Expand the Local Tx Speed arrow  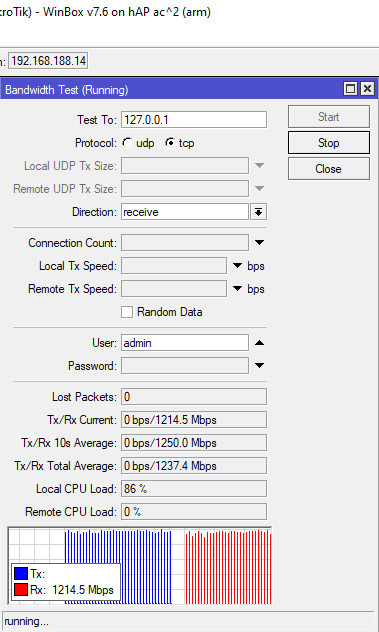coord(237,266)
